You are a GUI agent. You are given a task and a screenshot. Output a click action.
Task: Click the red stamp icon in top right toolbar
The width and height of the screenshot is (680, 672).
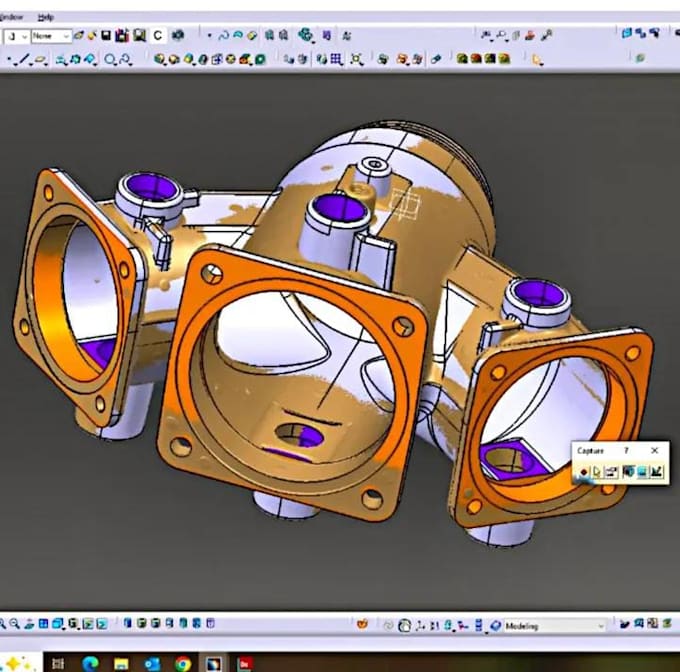point(530,36)
